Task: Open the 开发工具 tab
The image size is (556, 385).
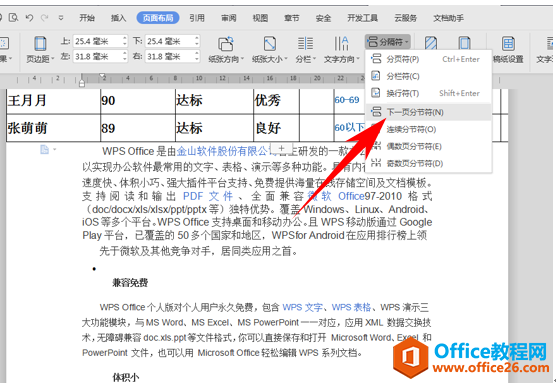Action: coord(362,18)
